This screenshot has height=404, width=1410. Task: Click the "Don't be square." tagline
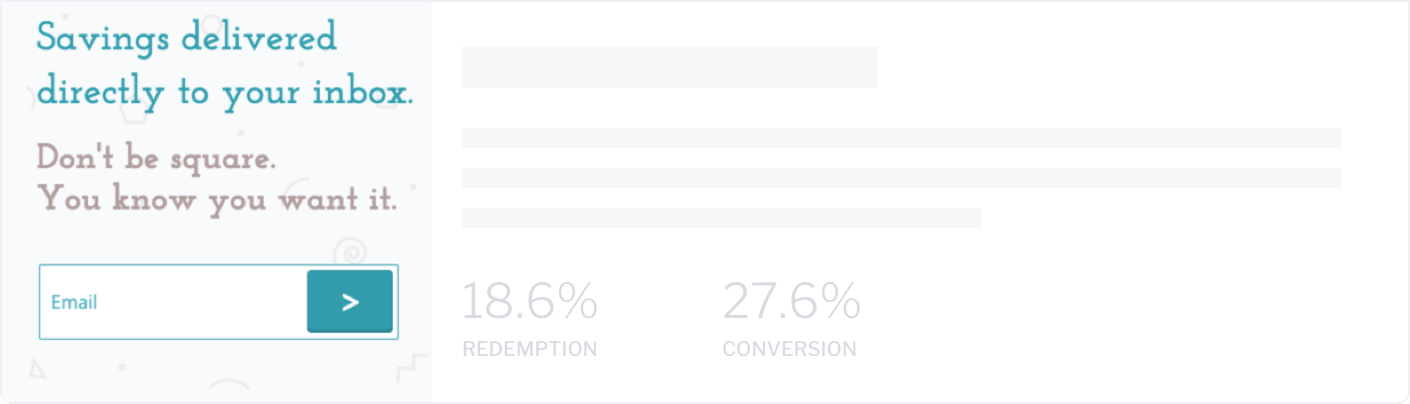tap(156, 158)
